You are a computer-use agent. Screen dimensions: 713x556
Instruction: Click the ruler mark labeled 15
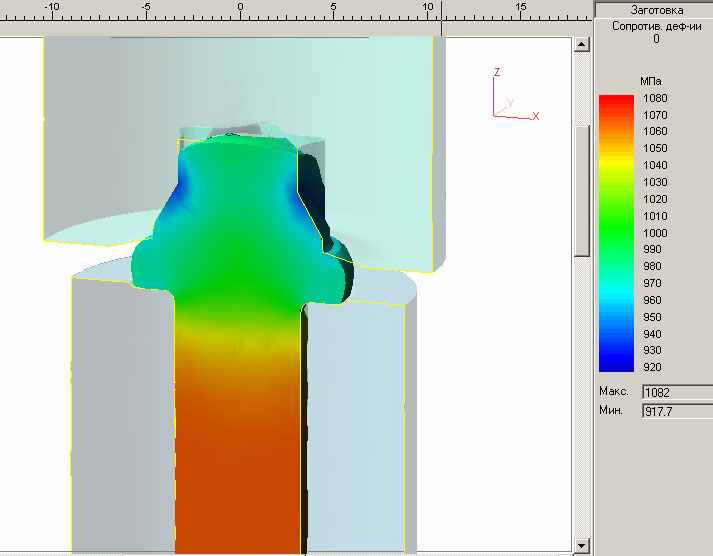click(x=521, y=7)
